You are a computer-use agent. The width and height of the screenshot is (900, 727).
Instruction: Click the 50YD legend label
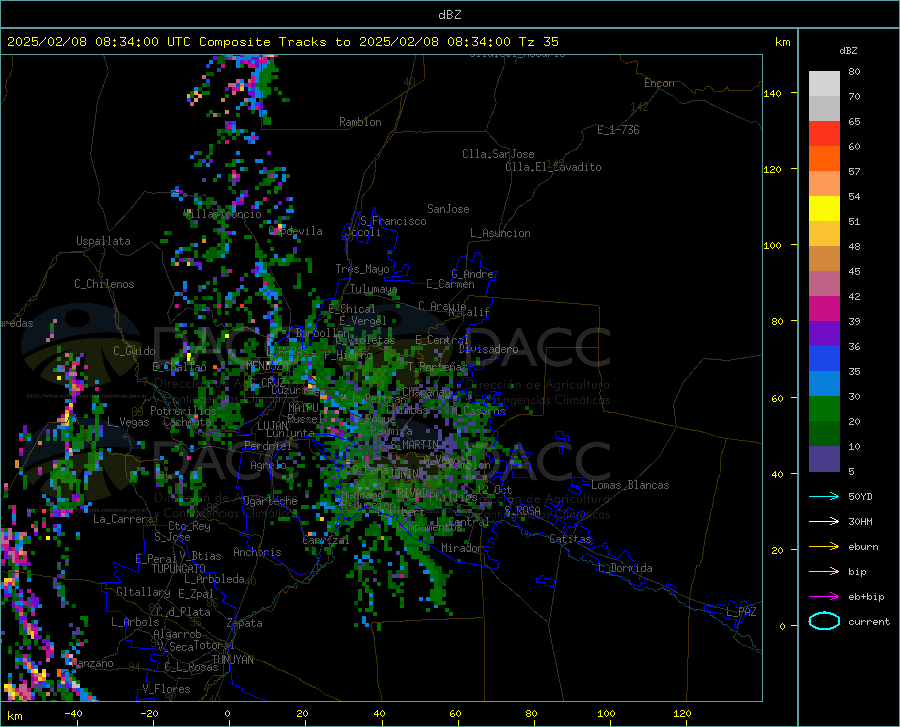(x=860, y=496)
